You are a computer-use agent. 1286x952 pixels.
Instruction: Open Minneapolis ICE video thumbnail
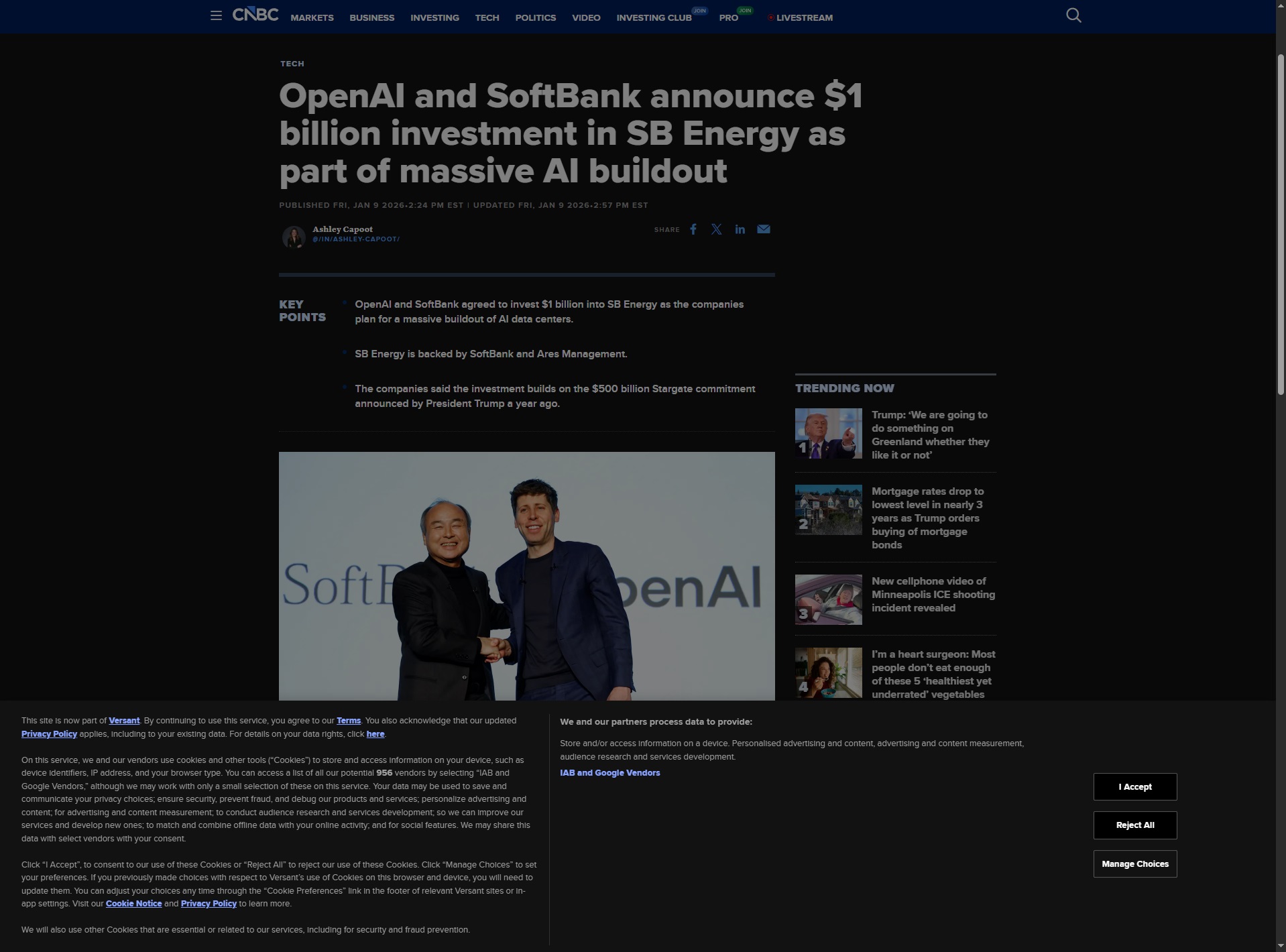coord(829,599)
